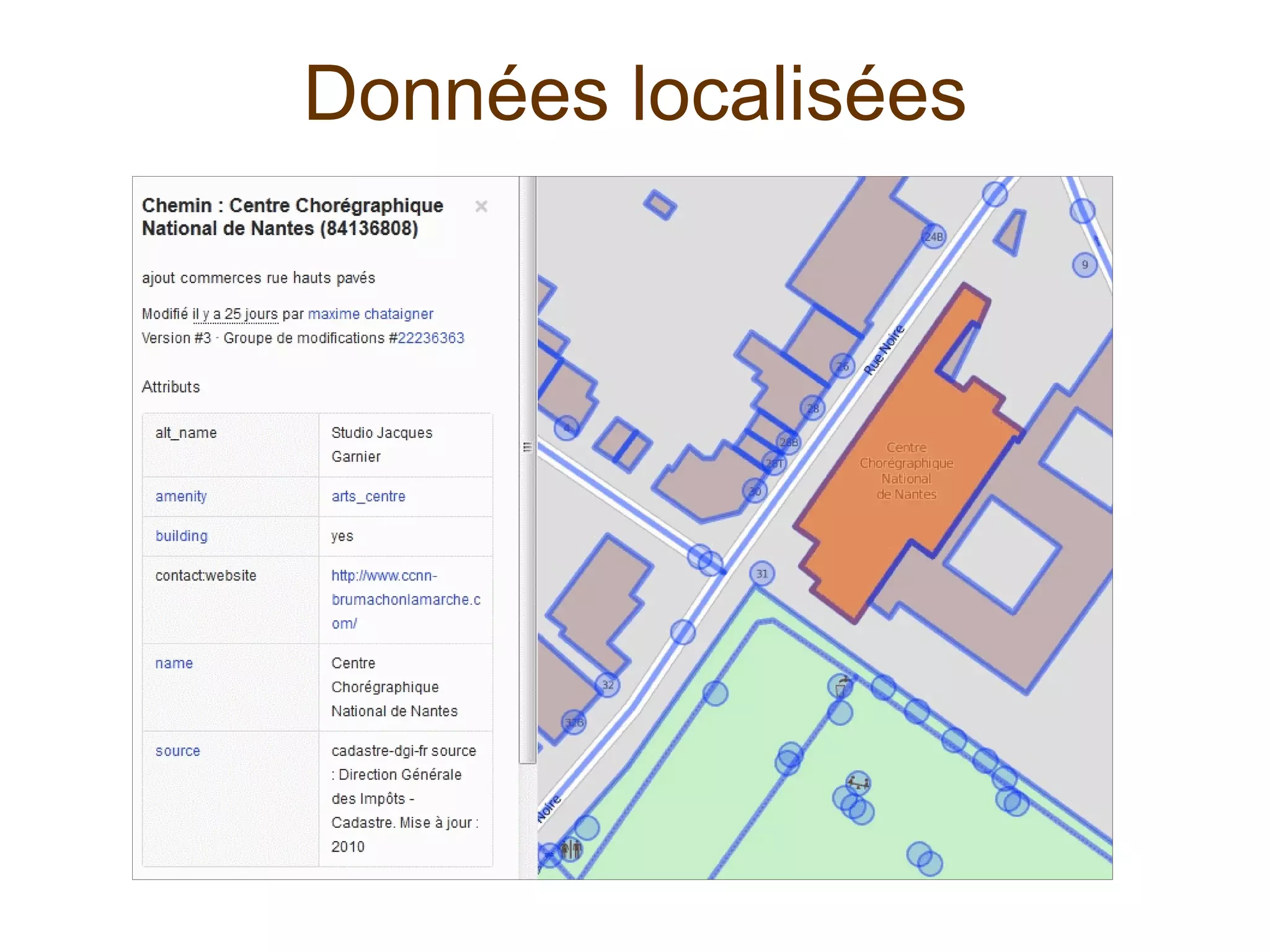This screenshot has height=952, width=1270.
Task: Click the 'Attributs' section heading
Action: 171,387
